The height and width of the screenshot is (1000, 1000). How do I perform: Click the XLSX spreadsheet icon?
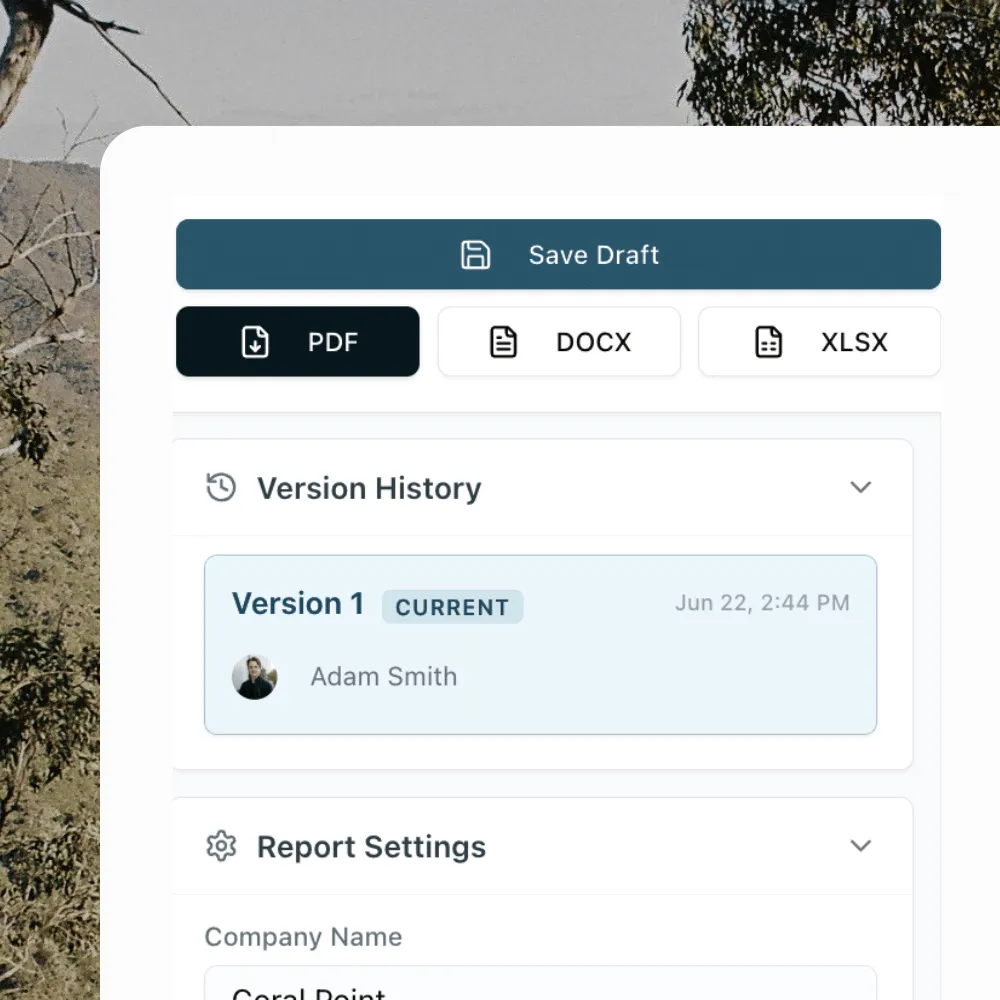point(768,342)
